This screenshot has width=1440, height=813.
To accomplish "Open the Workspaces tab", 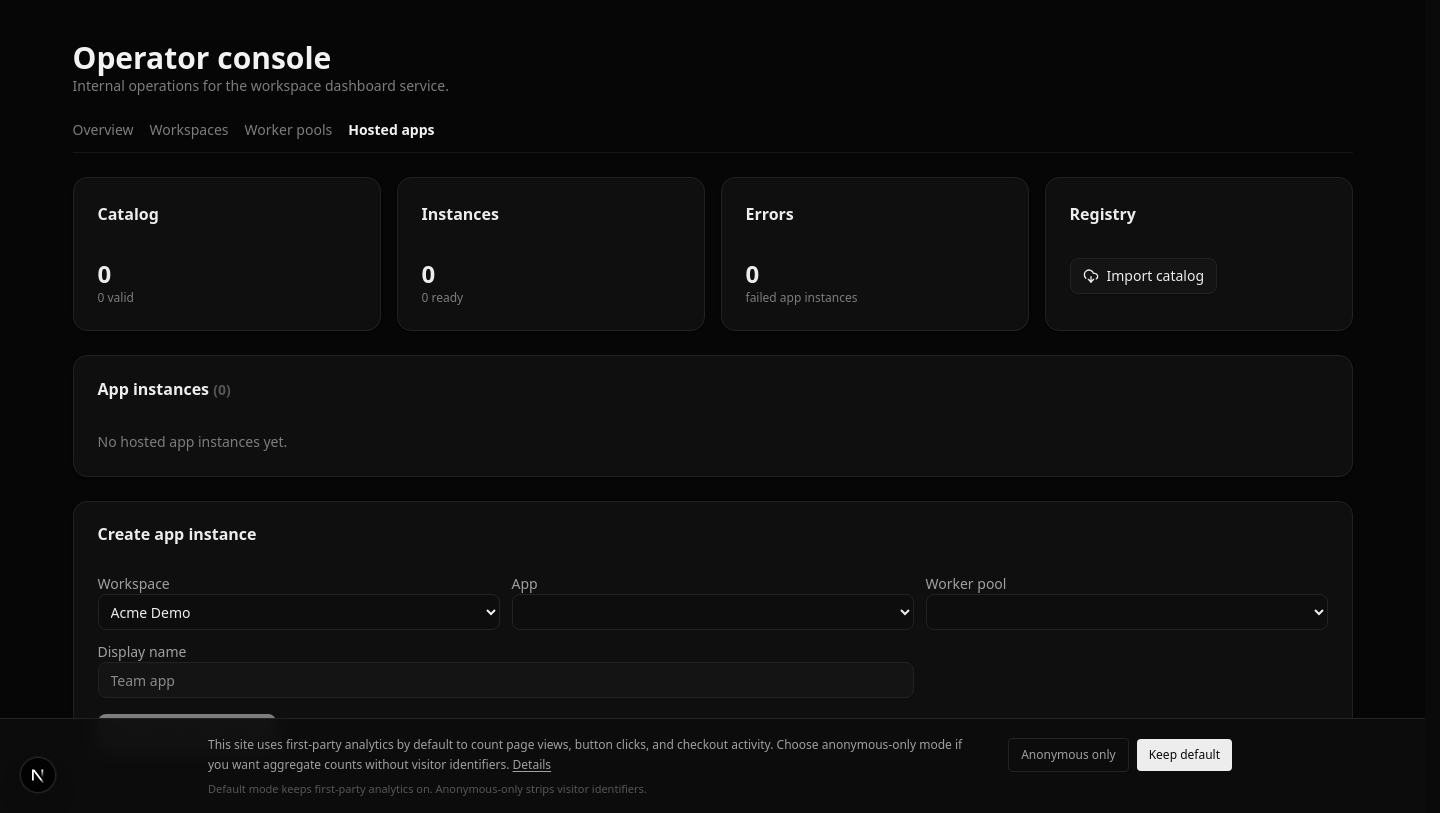I will click(x=189, y=130).
